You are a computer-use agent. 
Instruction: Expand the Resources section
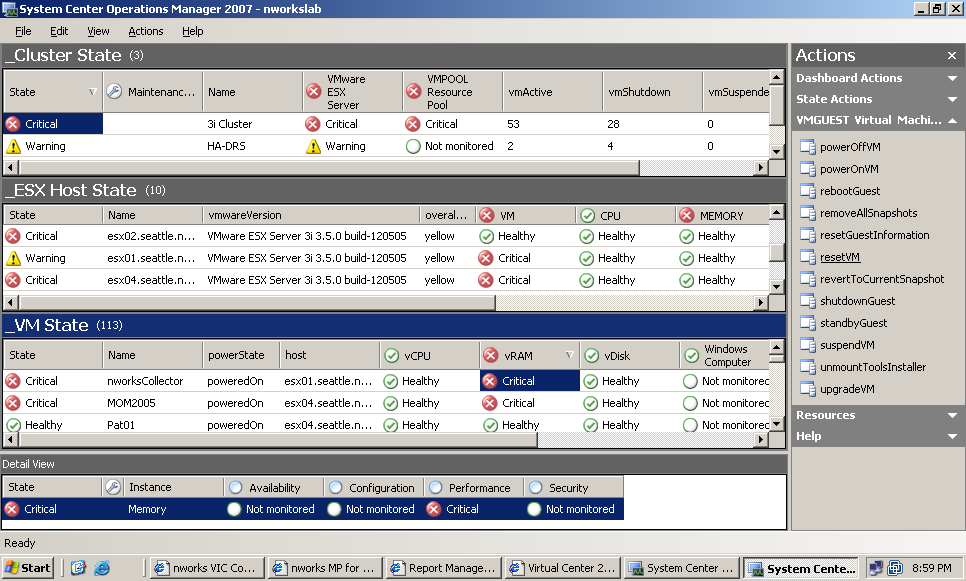coord(952,415)
